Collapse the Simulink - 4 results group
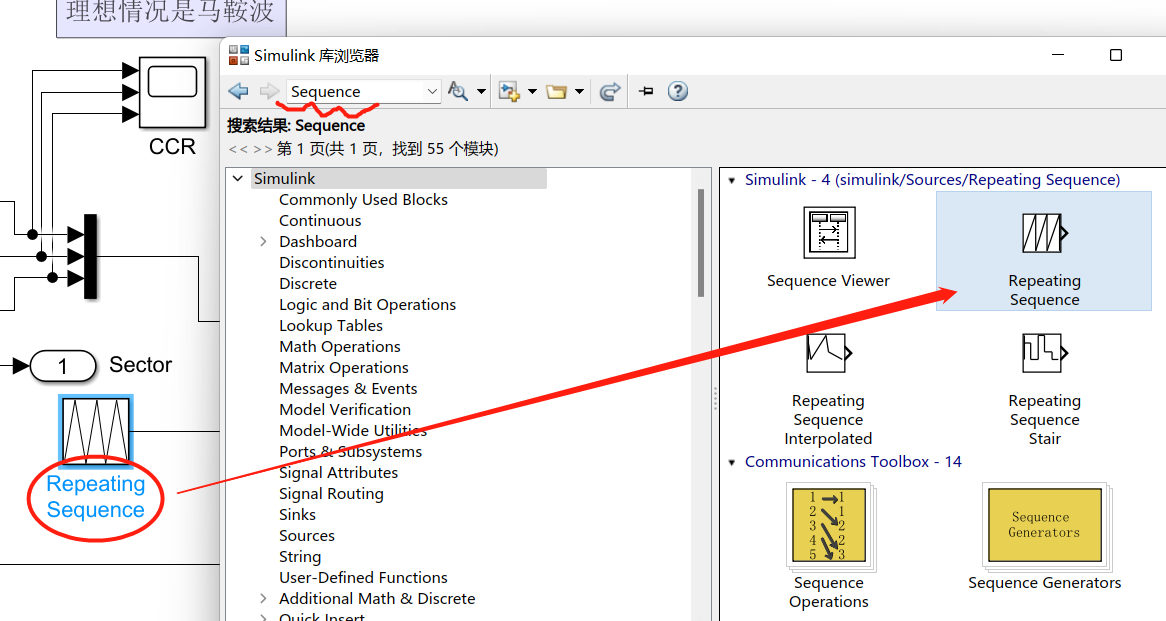1166x621 pixels. (732, 180)
